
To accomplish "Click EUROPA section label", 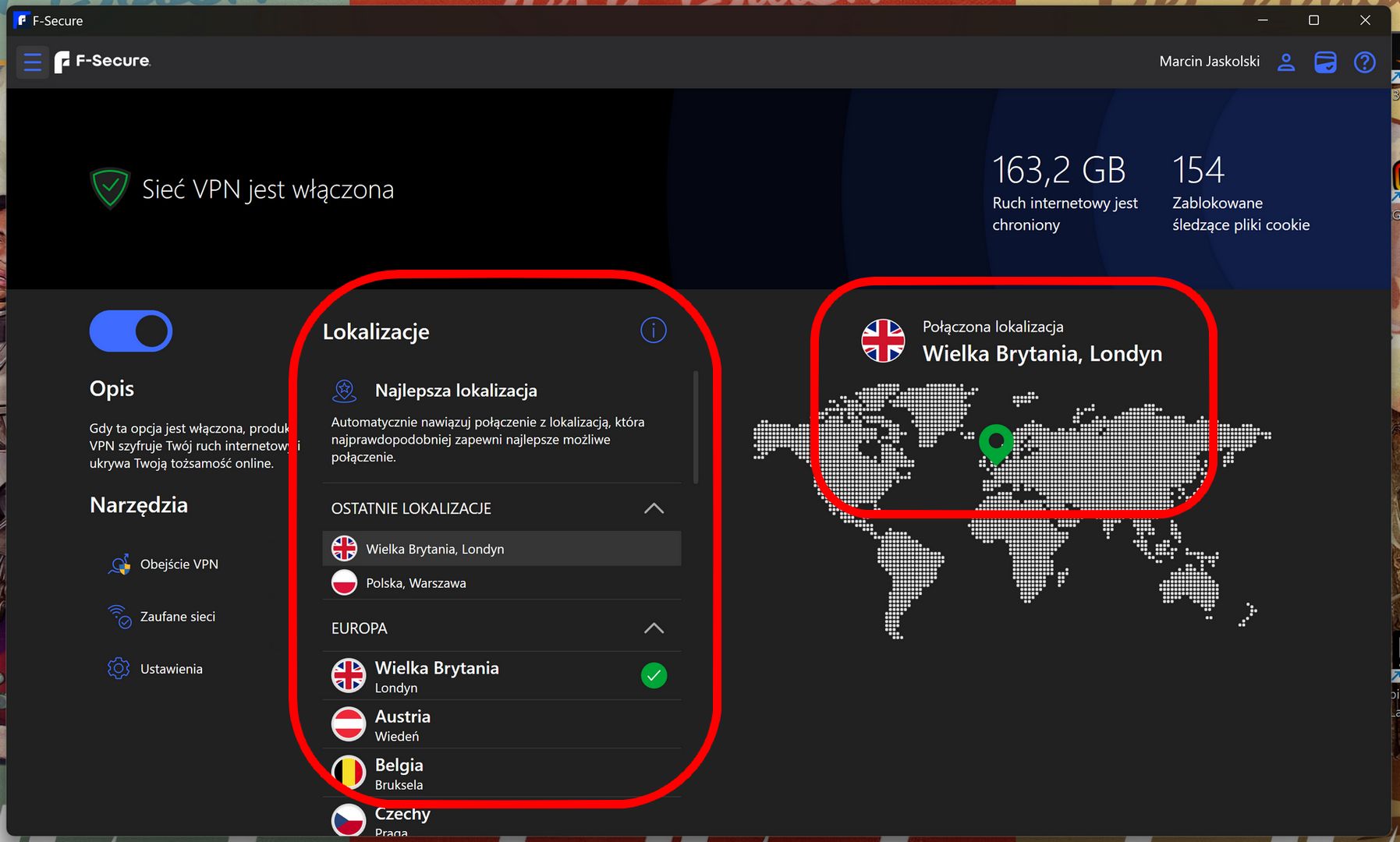I will (359, 628).
